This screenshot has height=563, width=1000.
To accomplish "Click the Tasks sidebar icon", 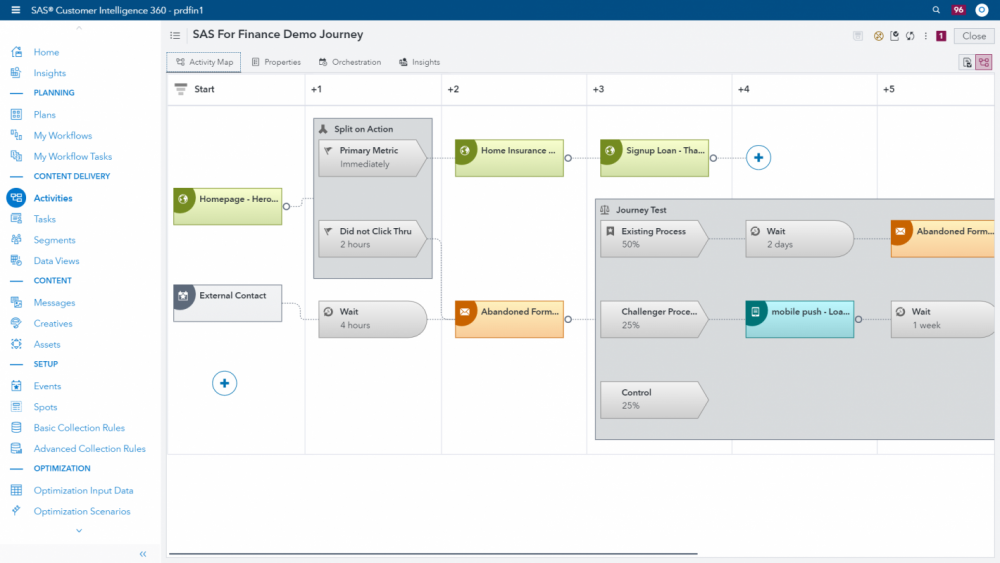I will tap(16, 219).
